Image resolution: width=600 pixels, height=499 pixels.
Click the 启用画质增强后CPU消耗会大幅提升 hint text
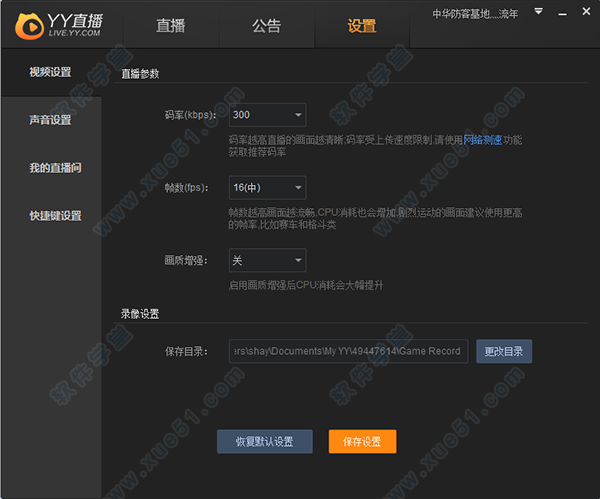point(306,285)
